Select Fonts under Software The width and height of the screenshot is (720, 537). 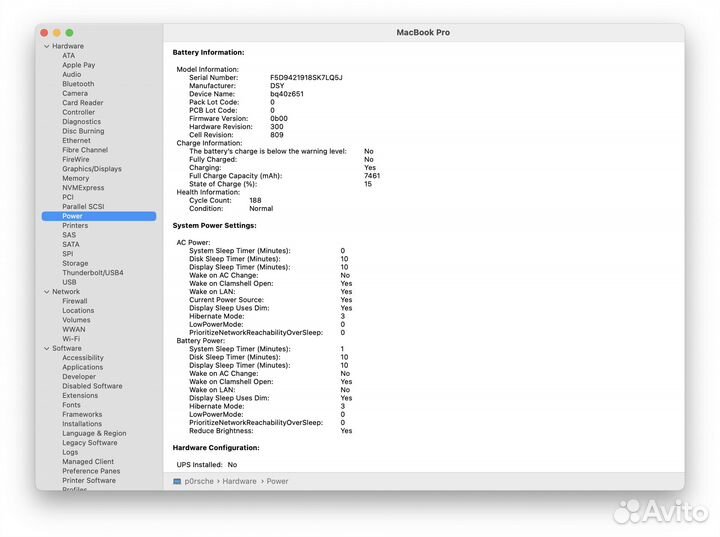coord(71,405)
